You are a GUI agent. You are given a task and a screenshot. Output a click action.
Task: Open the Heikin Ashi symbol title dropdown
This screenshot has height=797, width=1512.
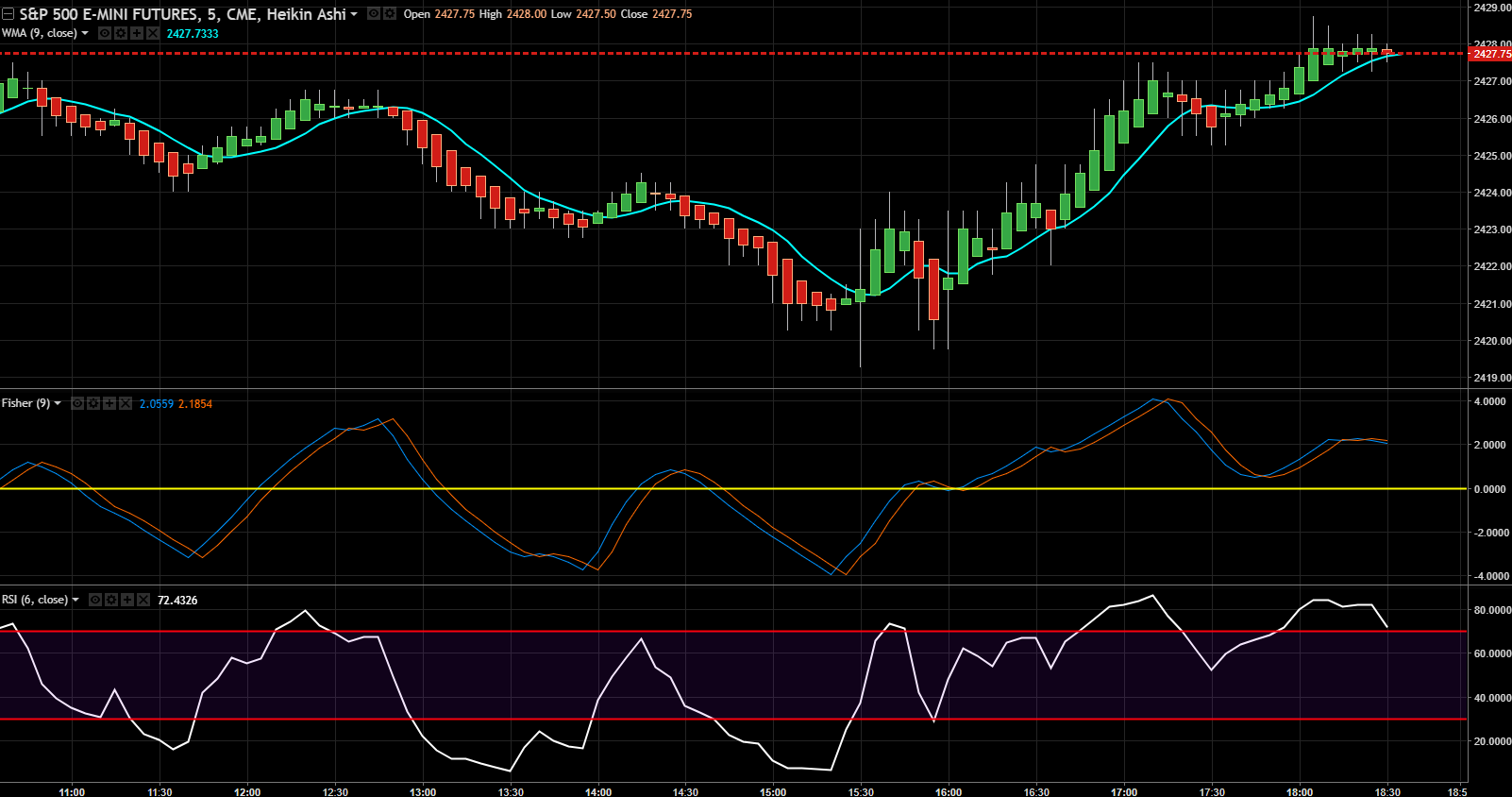pos(354,14)
